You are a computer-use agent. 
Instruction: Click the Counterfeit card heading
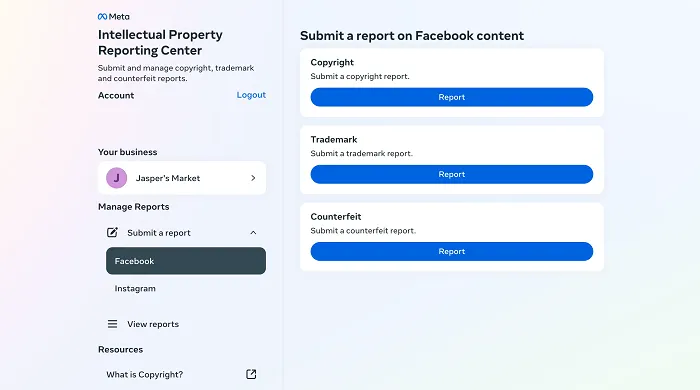coord(336,217)
